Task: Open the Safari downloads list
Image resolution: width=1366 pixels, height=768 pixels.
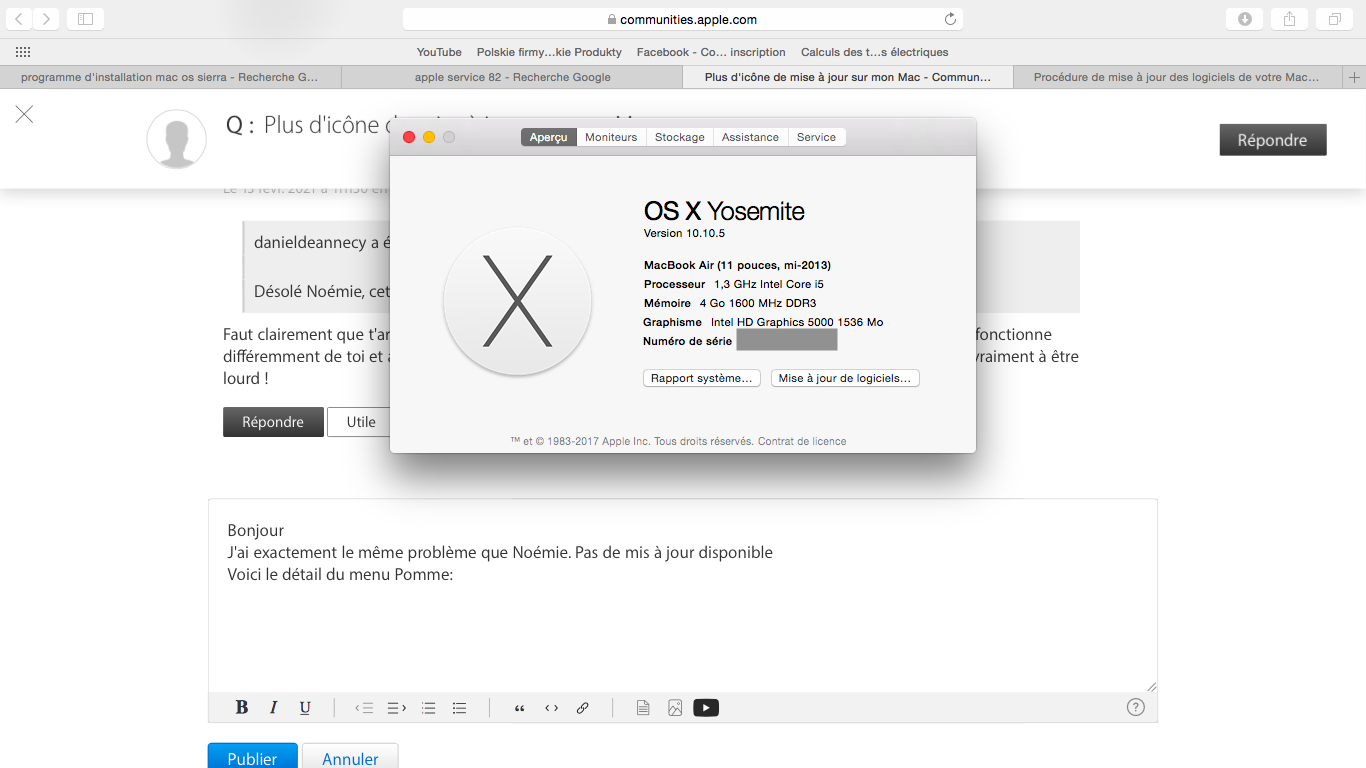Action: pyautogui.click(x=1245, y=19)
